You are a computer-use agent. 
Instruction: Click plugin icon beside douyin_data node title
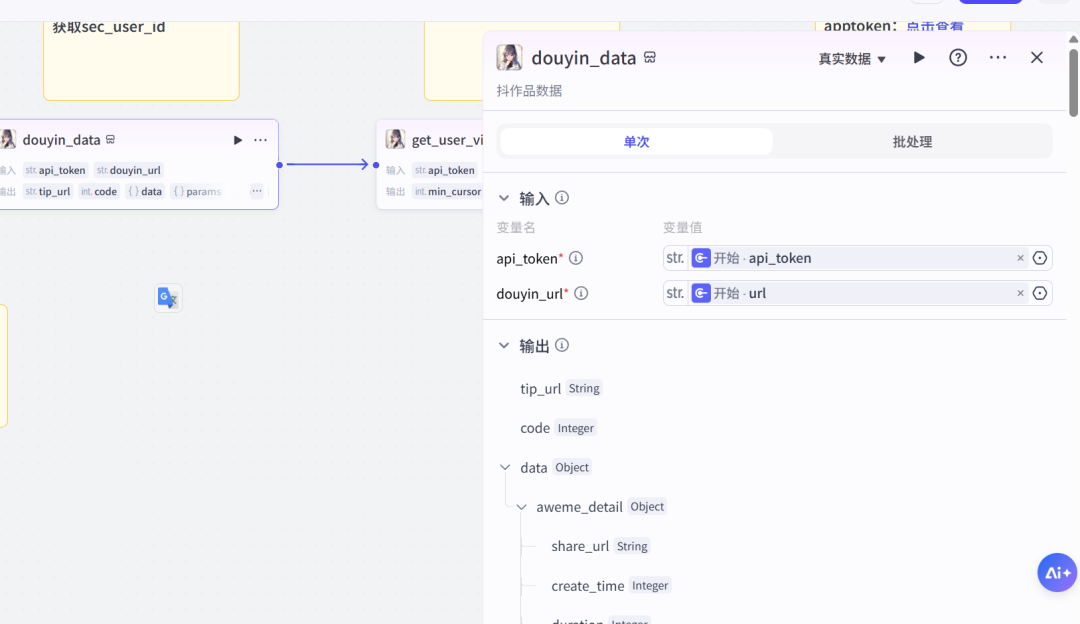tap(110, 140)
